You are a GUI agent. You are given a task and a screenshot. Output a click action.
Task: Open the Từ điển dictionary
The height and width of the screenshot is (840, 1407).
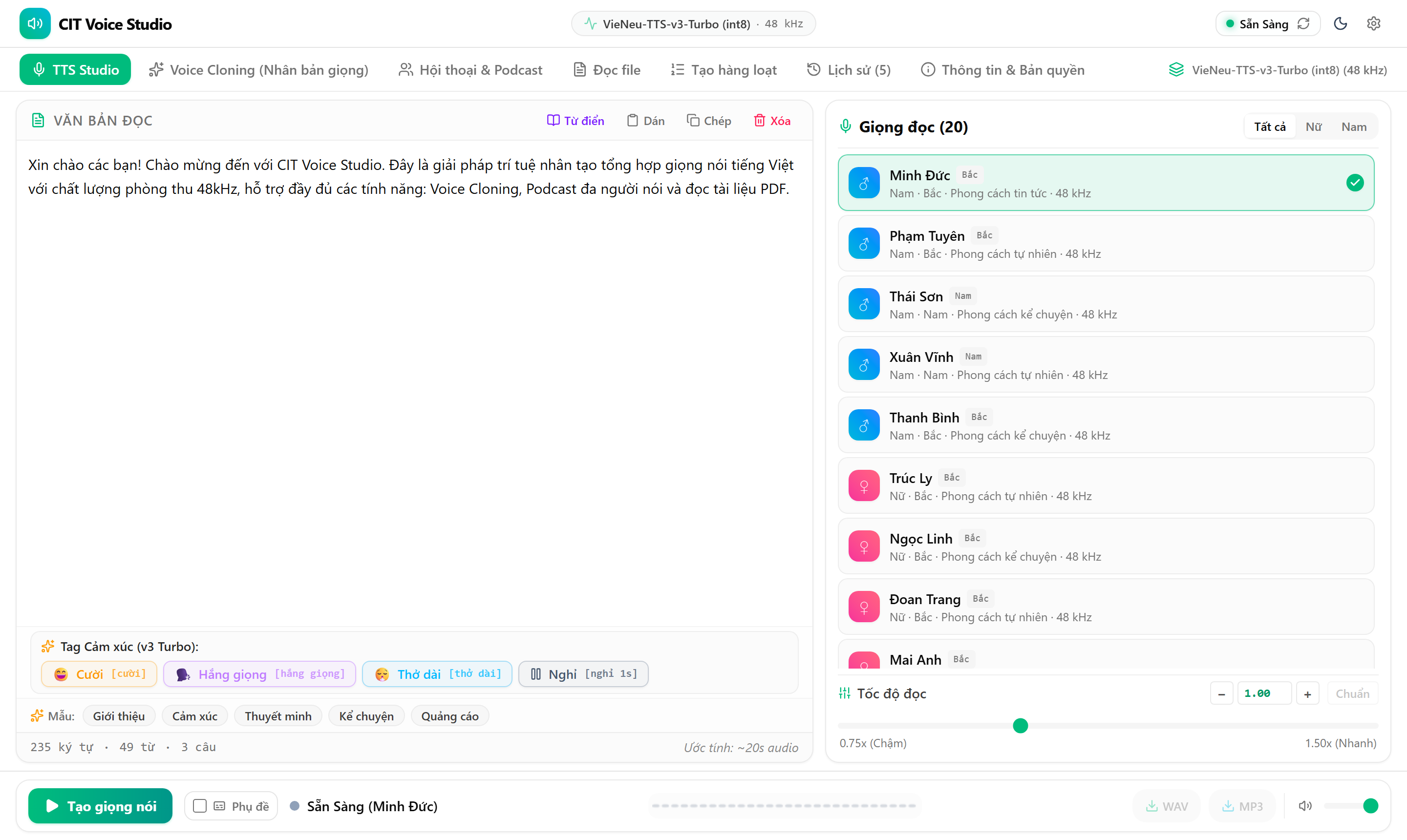pyautogui.click(x=575, y=121)
